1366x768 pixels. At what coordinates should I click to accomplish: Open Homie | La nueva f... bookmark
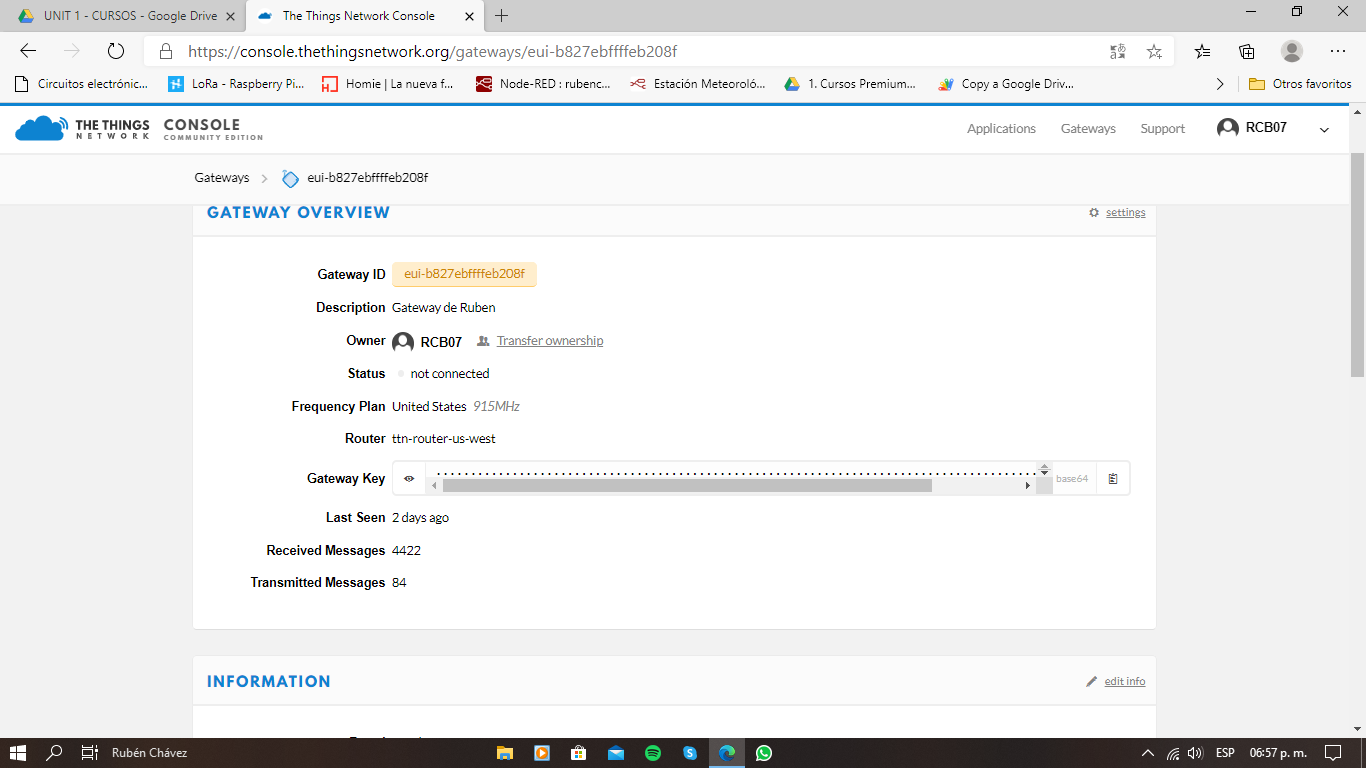coord(388,84)
